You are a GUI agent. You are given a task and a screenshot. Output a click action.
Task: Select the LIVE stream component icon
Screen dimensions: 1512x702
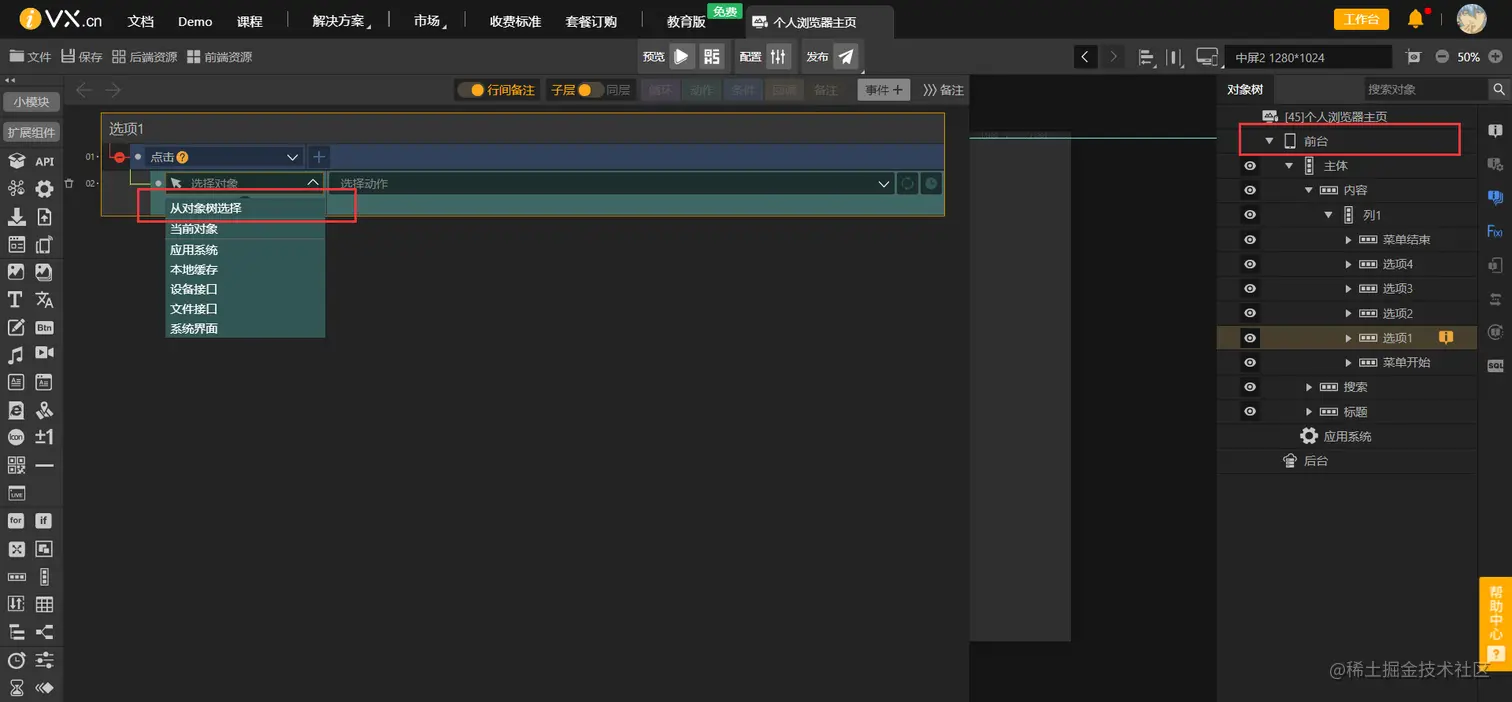[x=16, y=493]
